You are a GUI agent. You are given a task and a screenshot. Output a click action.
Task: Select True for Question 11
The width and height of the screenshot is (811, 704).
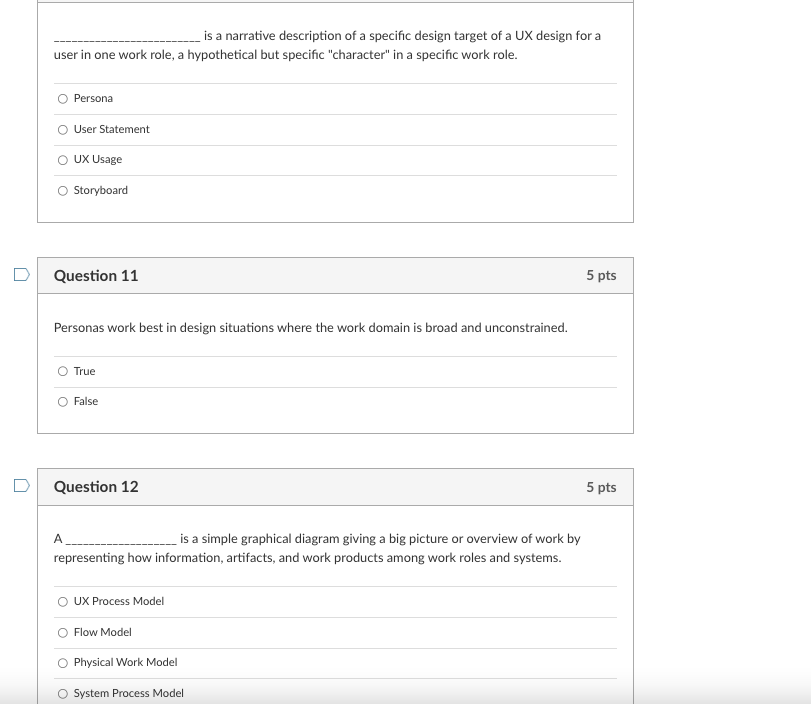click(62, 371)
